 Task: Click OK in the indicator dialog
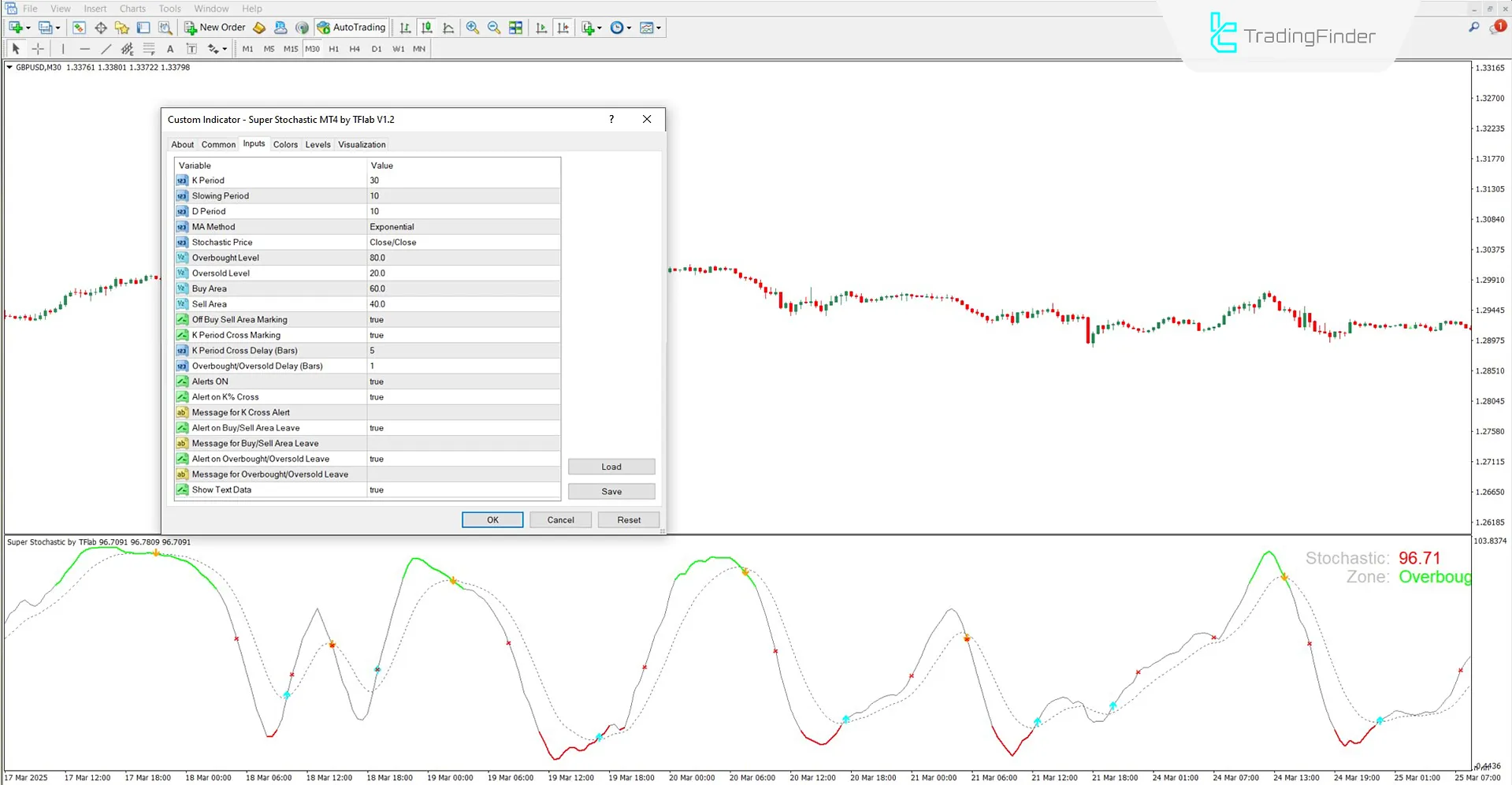click(492, 520)
